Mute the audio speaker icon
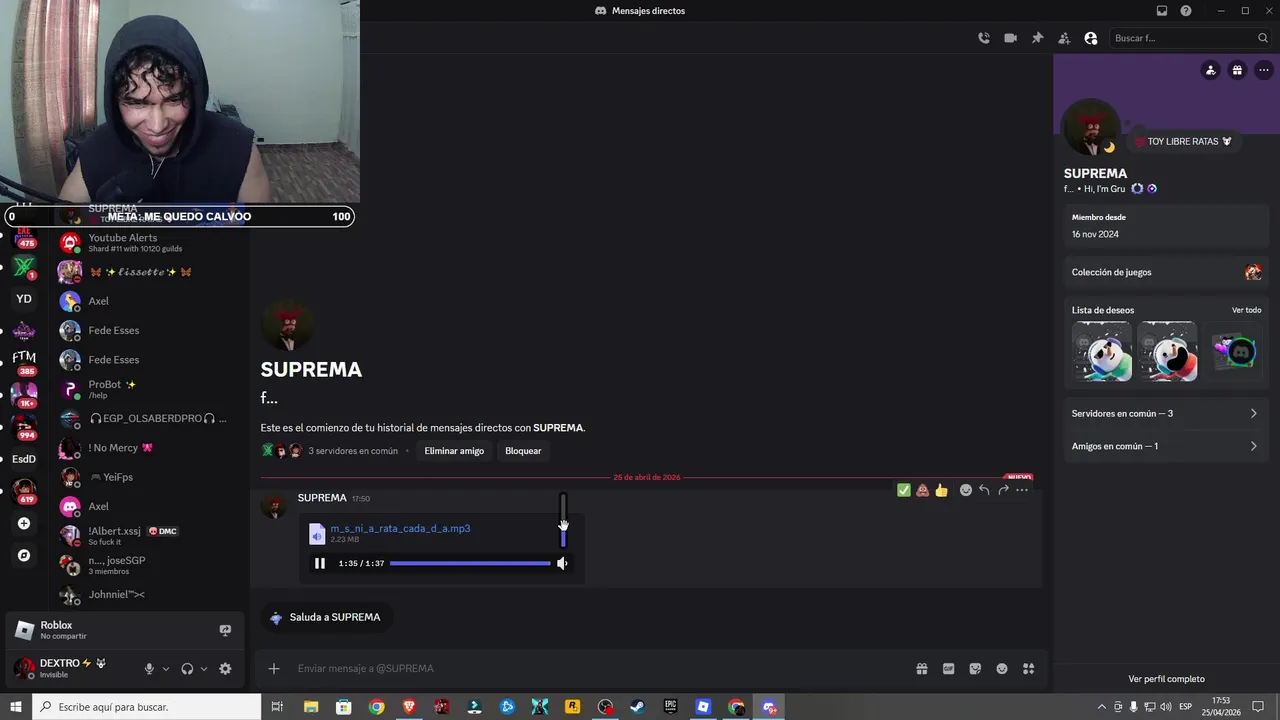The height and width of the screenshot is (720, 1280). tap(562, 563)
